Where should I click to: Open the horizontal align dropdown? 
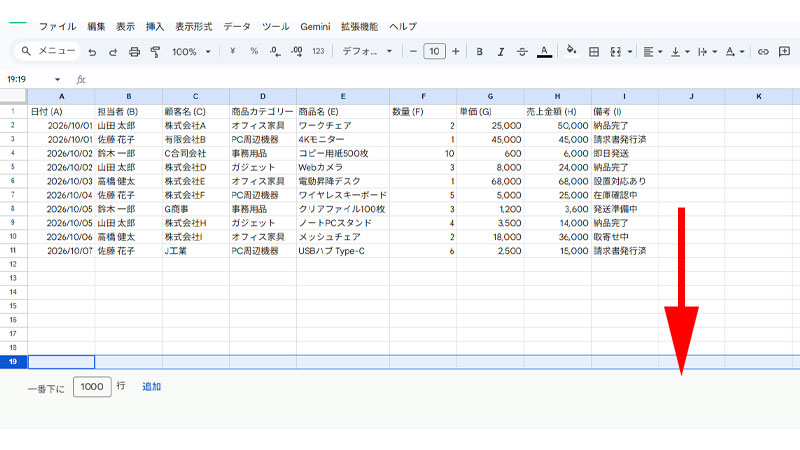coord(653,52)
